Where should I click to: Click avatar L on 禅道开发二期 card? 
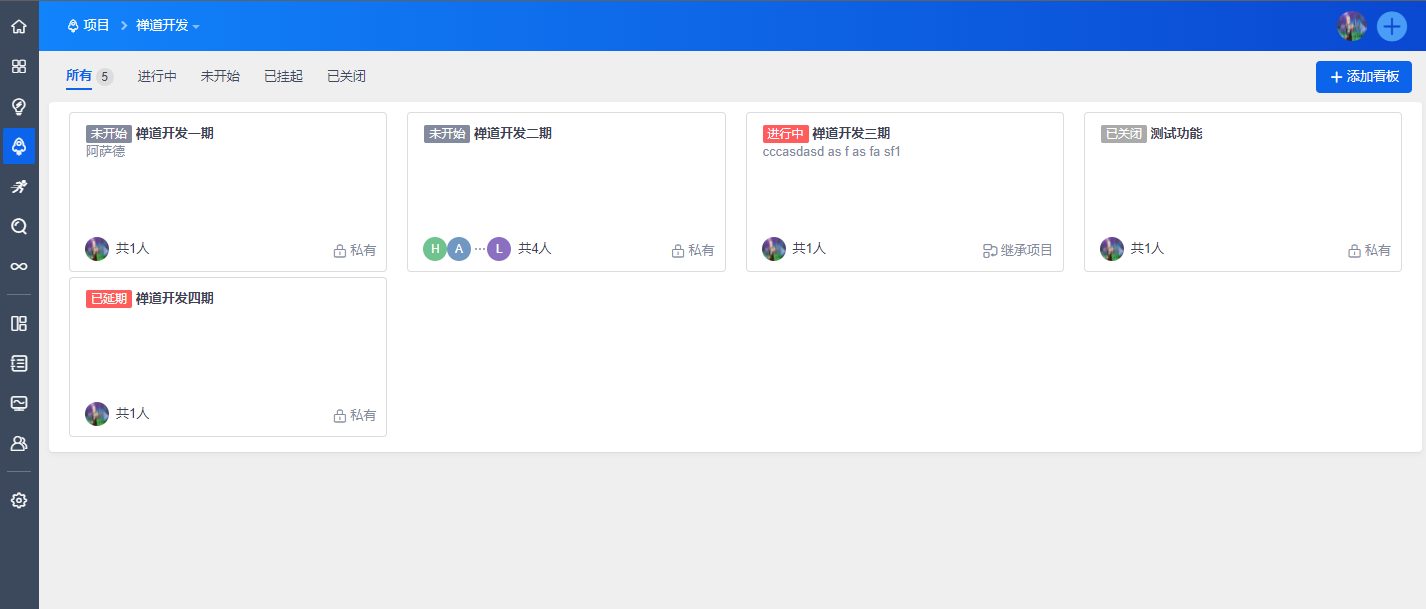coord(499,249)
